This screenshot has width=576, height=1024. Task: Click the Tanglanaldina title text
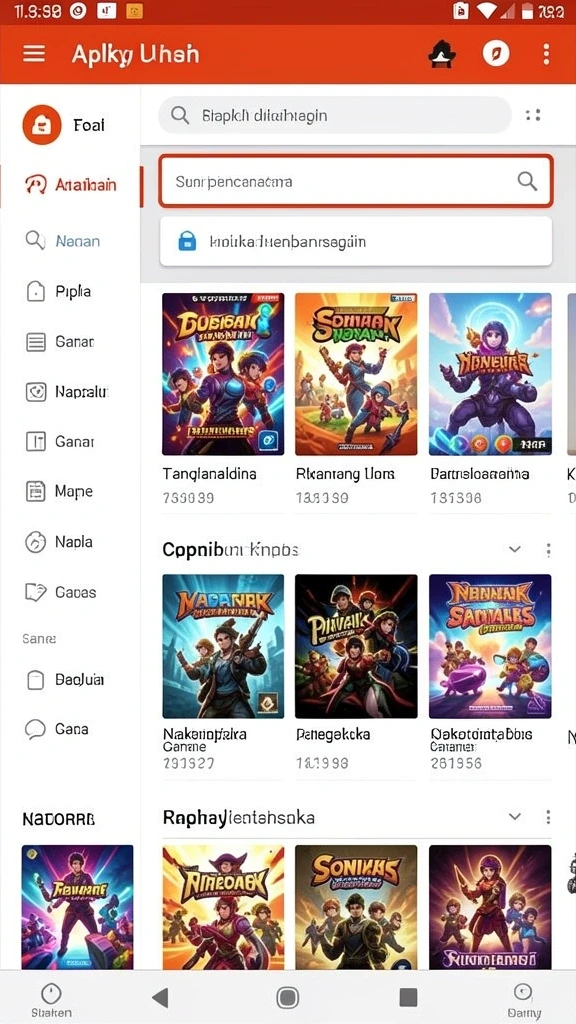click(210, 474)
